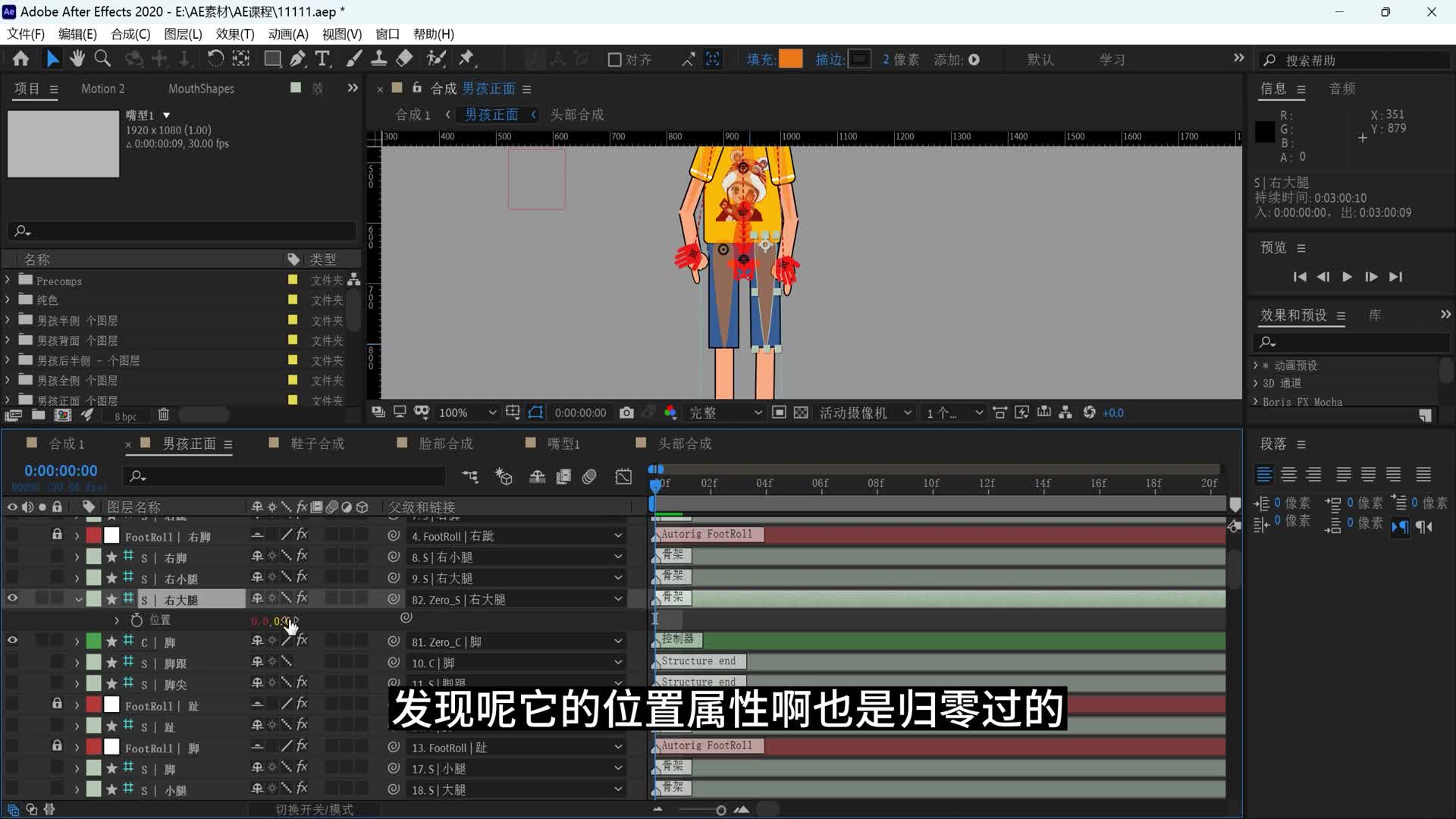
Task: Hide the C | 脚 layer eye
Action: click(x=12, y=641)
